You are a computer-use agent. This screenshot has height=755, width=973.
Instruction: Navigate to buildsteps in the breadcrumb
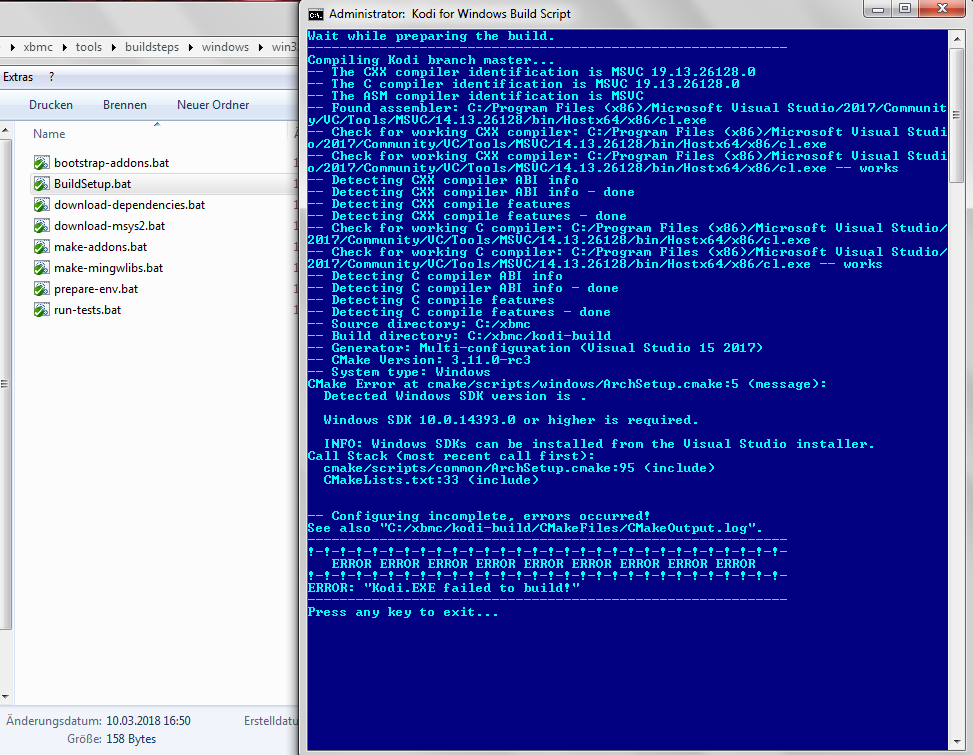(x=152, y=47)
